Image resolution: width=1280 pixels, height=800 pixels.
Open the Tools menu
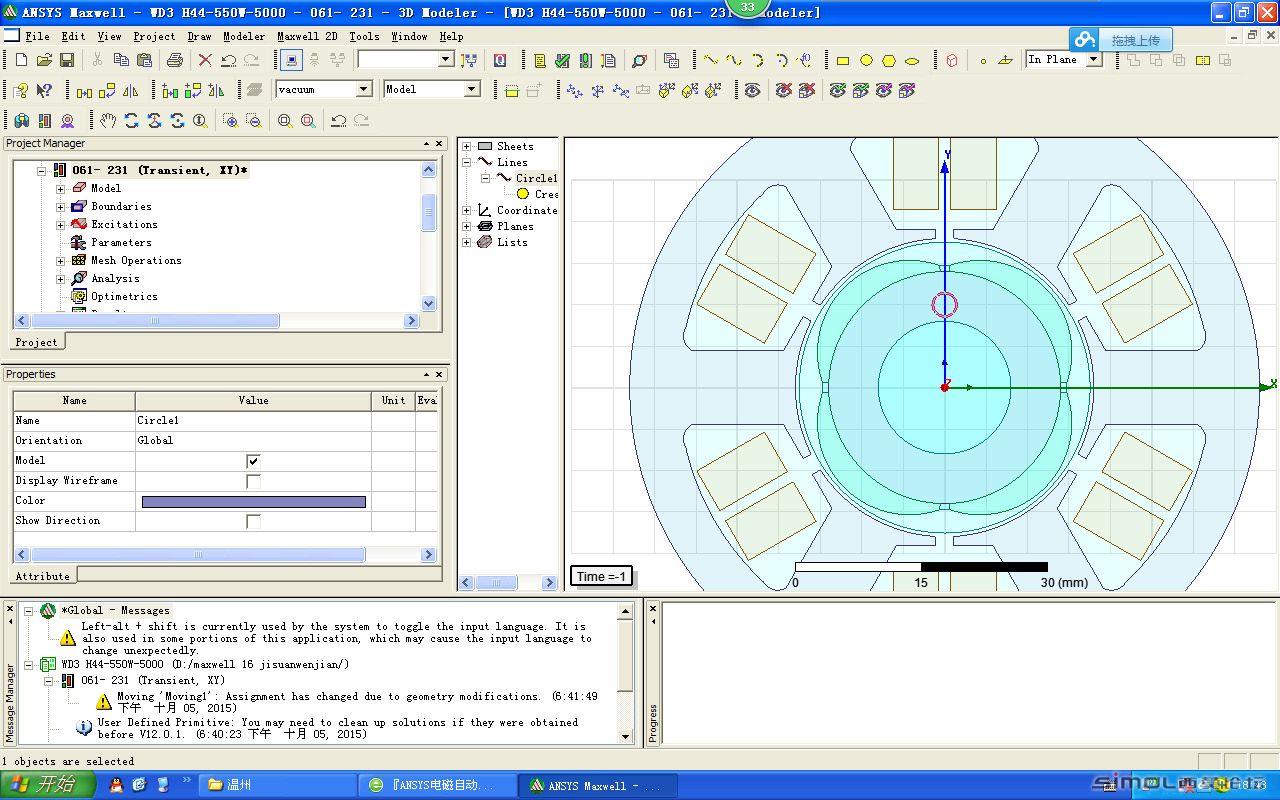point(364,36)
